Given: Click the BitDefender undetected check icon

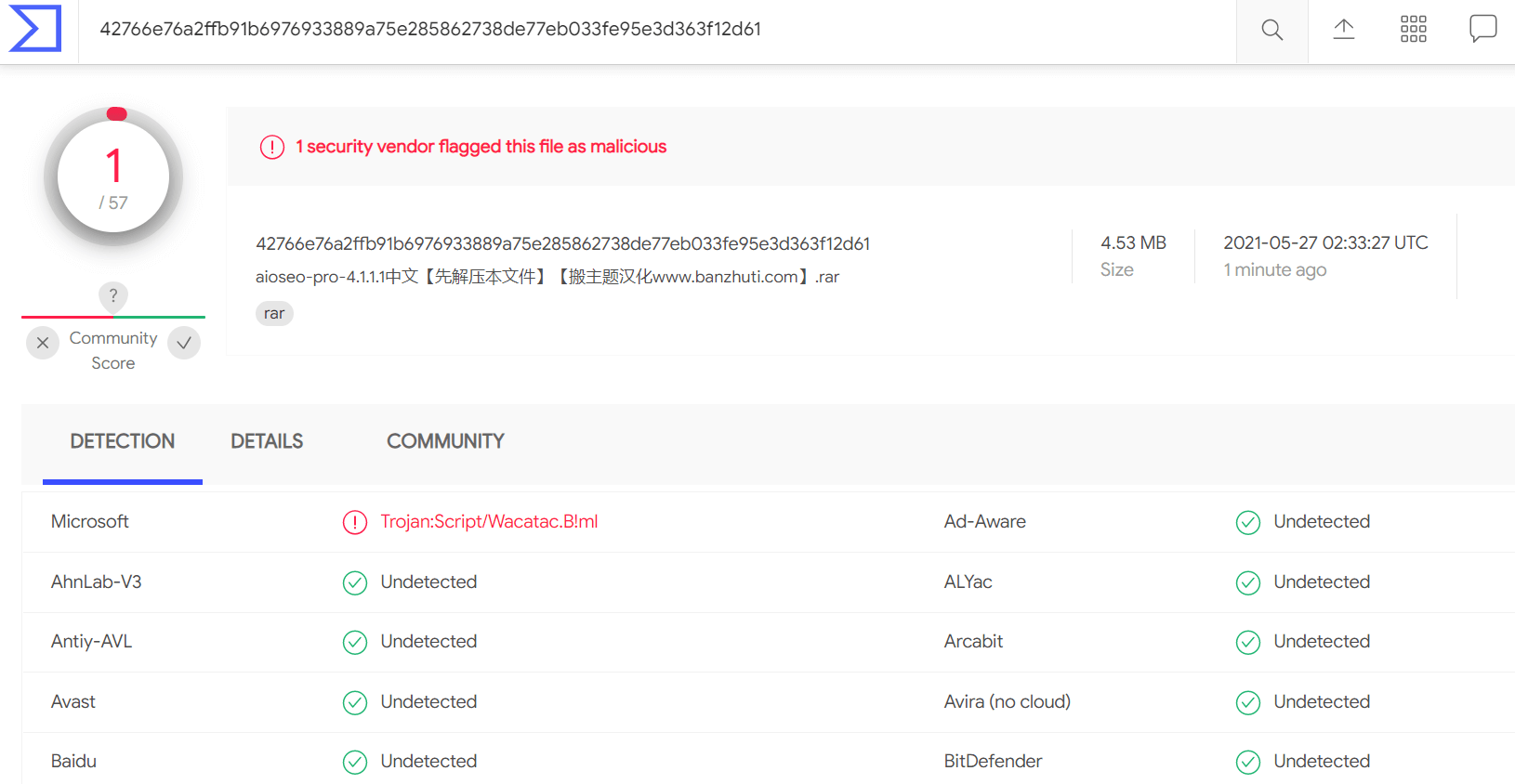Looking at the screenshot, I should pyautogui.click(x=1248, y=762).
